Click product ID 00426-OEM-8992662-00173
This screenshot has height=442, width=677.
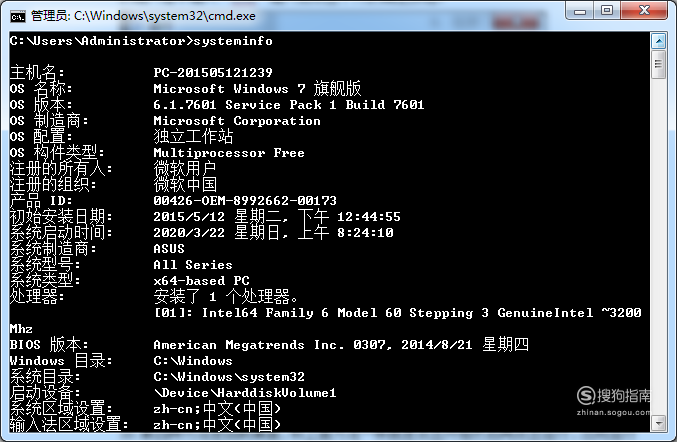[245, 201]
